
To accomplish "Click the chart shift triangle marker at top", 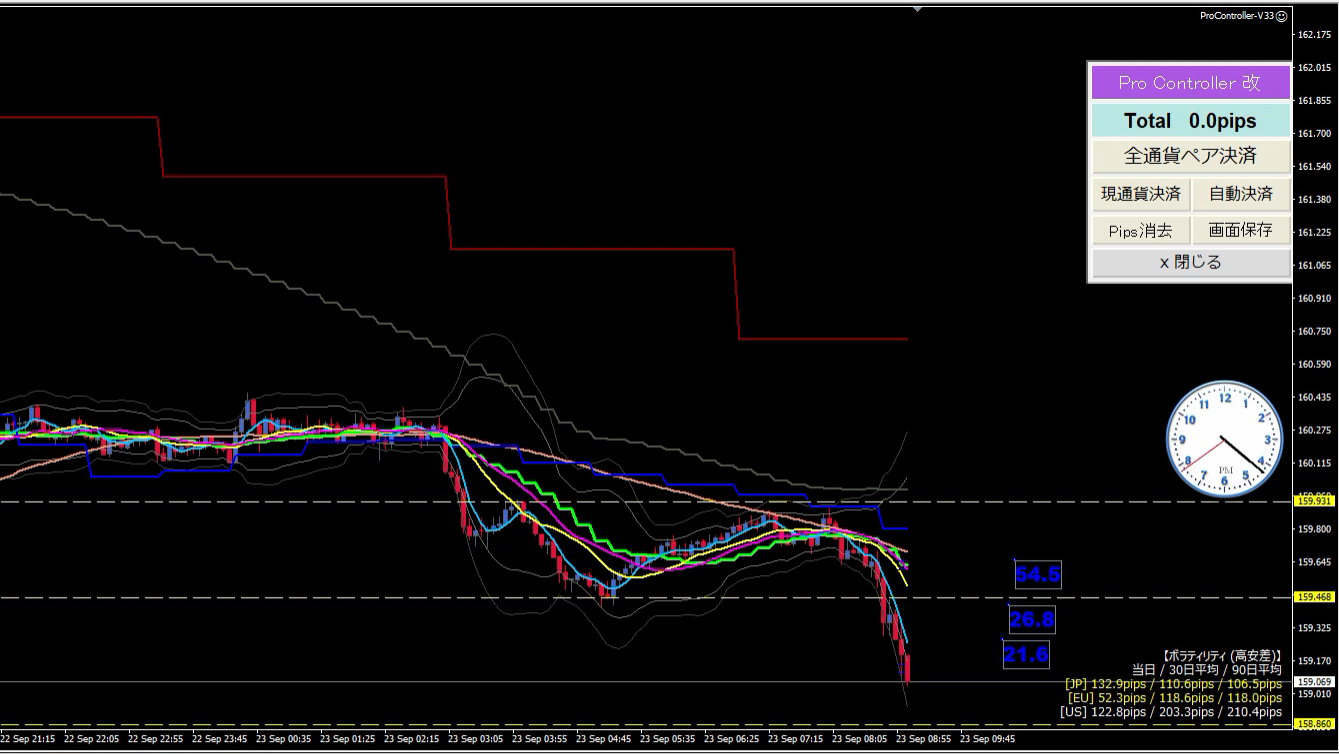I will (917, 9).
